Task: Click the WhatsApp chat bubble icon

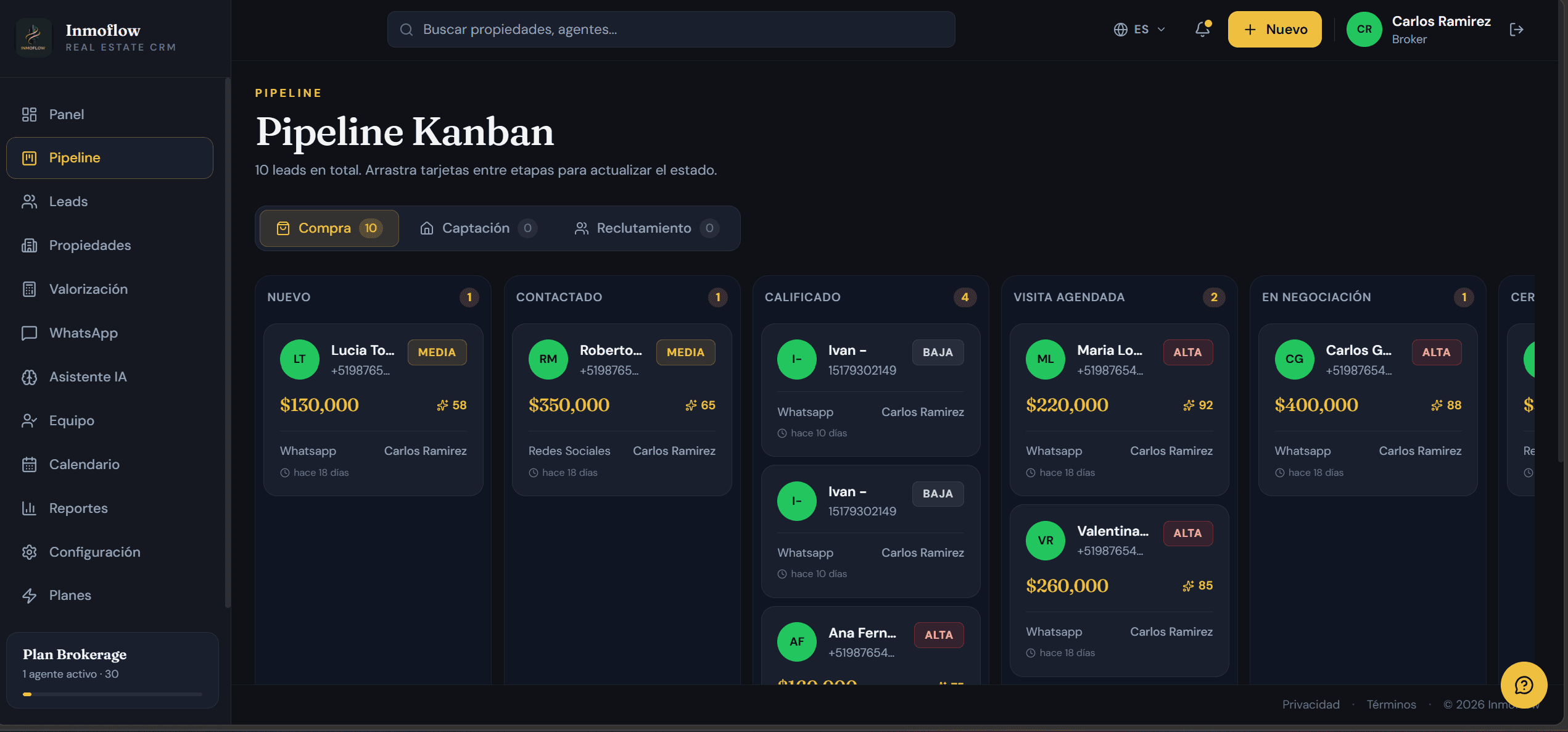Action: tap(29, 333)
